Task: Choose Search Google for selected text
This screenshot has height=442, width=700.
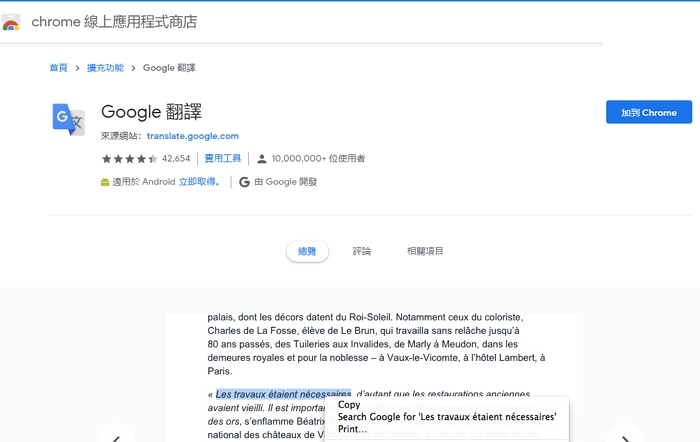Action: [x=446, y=417]
